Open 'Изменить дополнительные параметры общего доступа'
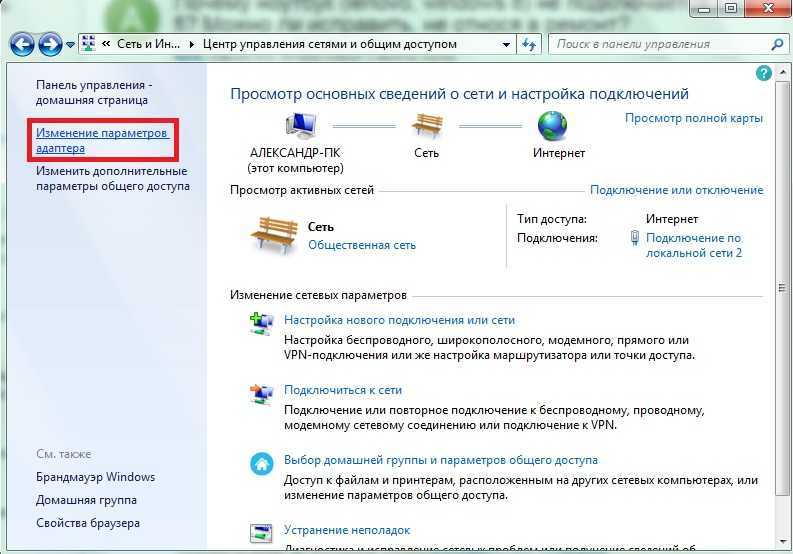 coord(113,178)
